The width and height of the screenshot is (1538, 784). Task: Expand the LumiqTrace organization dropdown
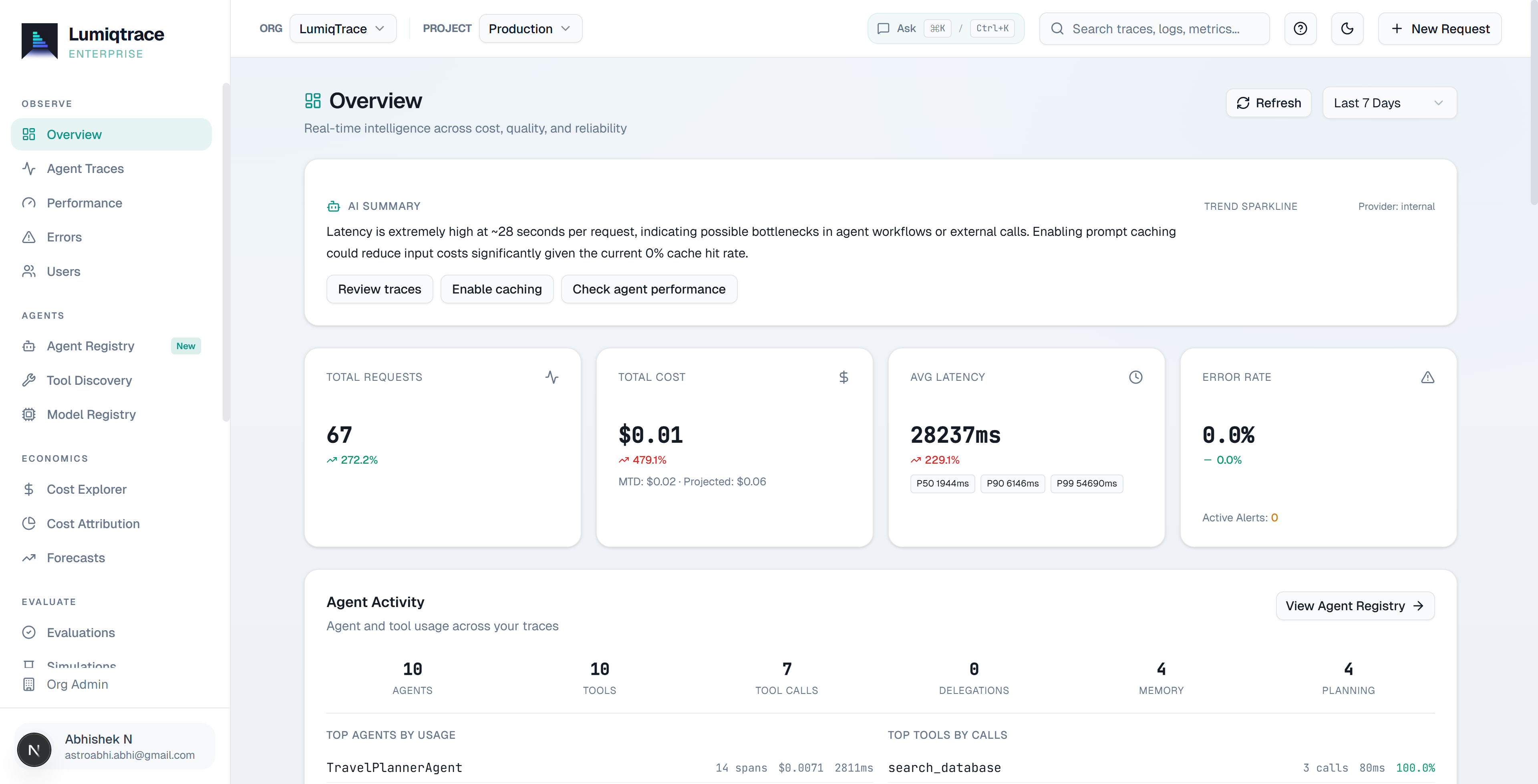click(343, 28)
